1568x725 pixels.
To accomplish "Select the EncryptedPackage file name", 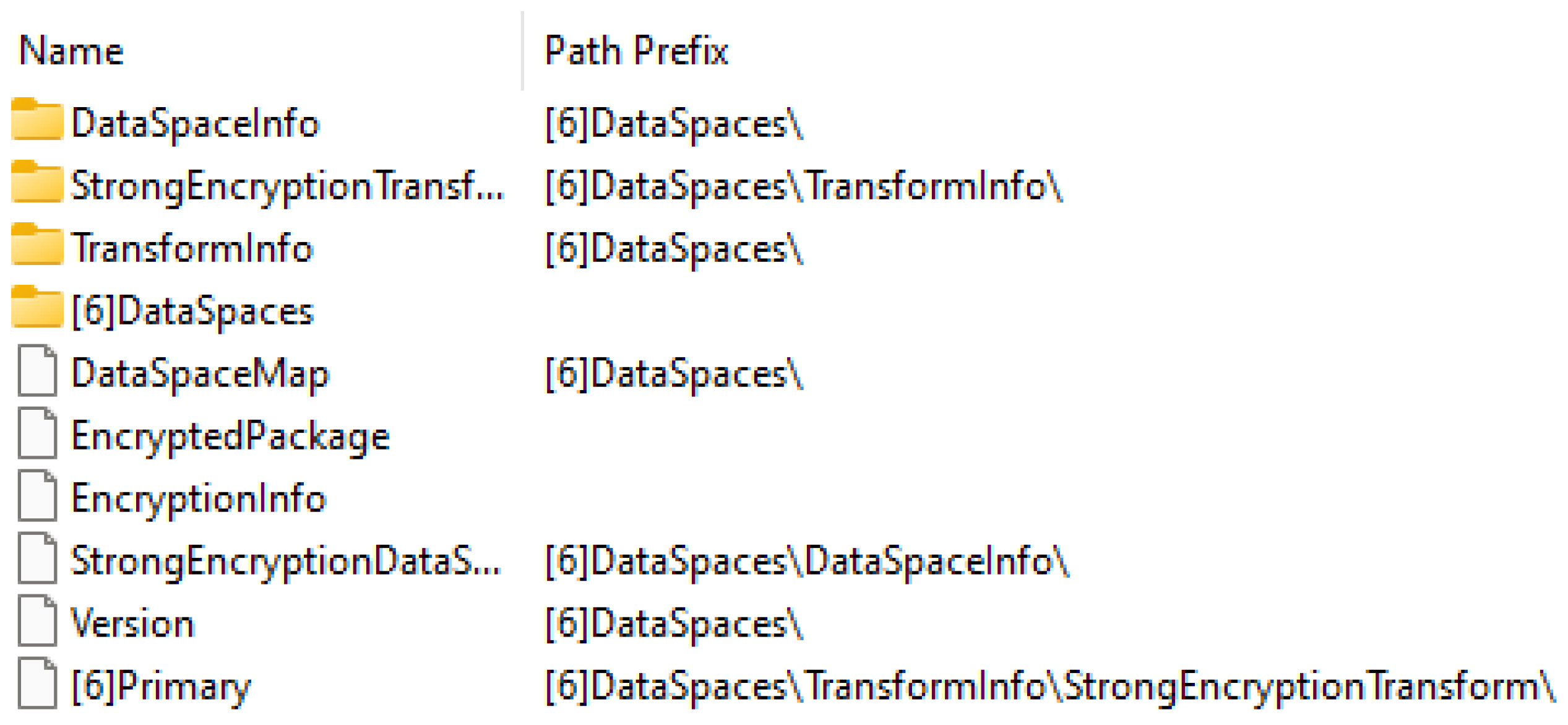I will pyautogui.click(x=230, y=436).
